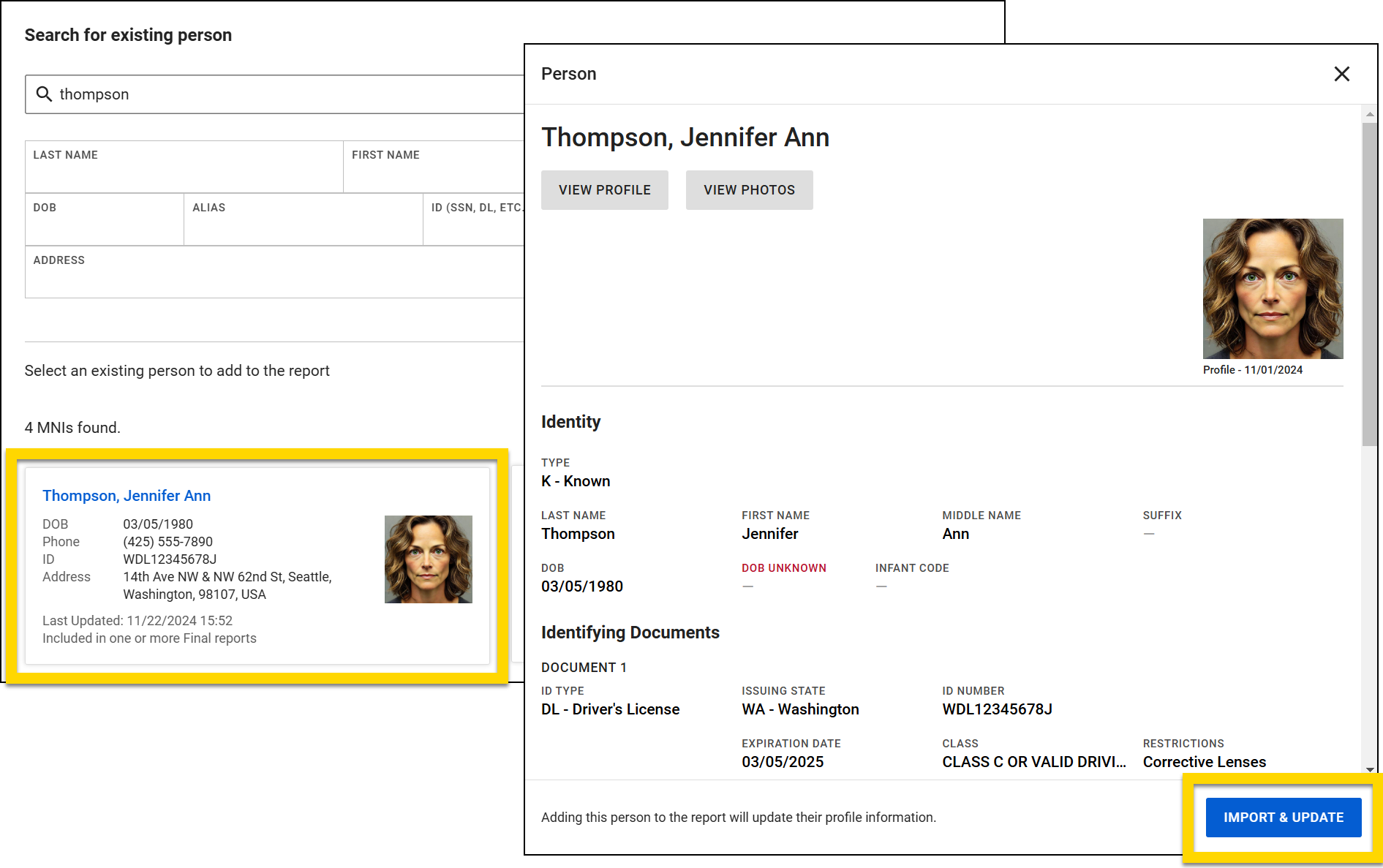Screen dimensions: 1383x868
Task: Click the ID number WDL12345678J
Action: 995,709
